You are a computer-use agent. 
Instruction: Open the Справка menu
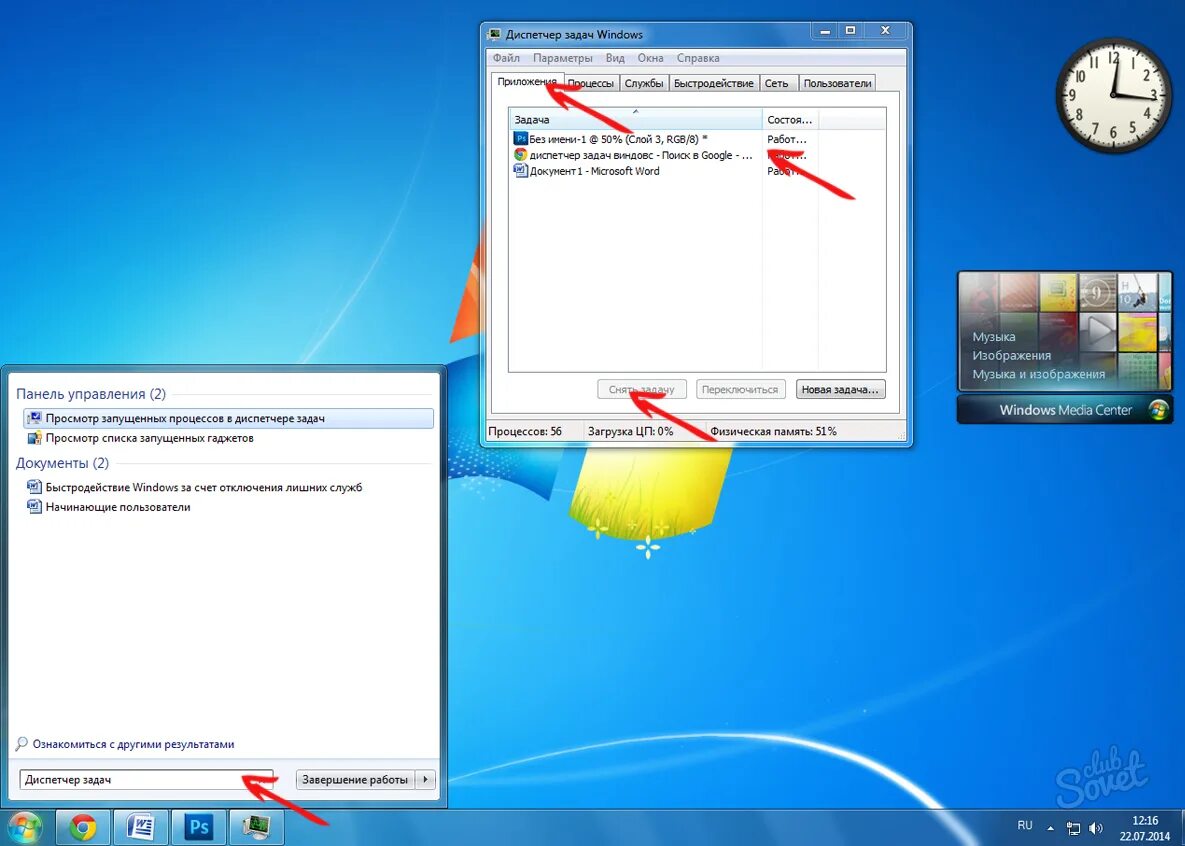[698, 57]
